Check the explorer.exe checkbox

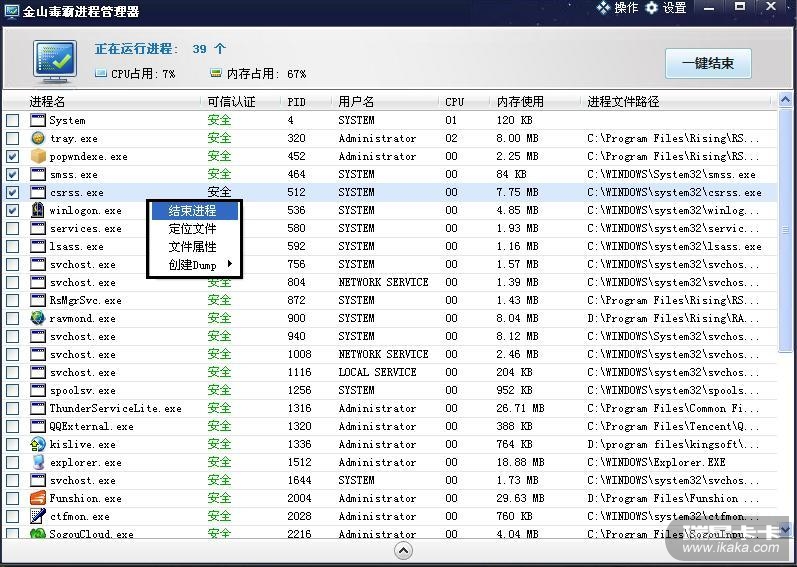pos(13,462)
